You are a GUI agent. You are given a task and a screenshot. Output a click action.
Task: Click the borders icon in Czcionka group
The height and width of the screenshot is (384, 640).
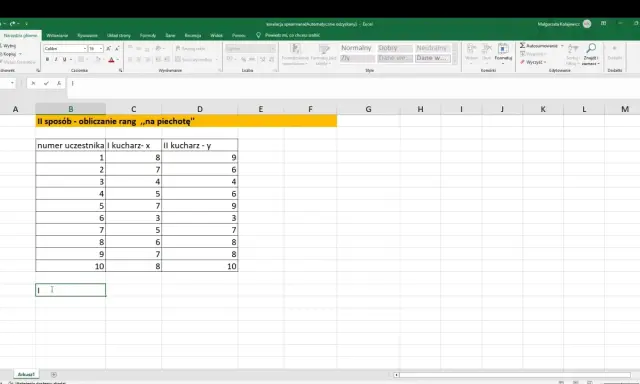point(81,60)
